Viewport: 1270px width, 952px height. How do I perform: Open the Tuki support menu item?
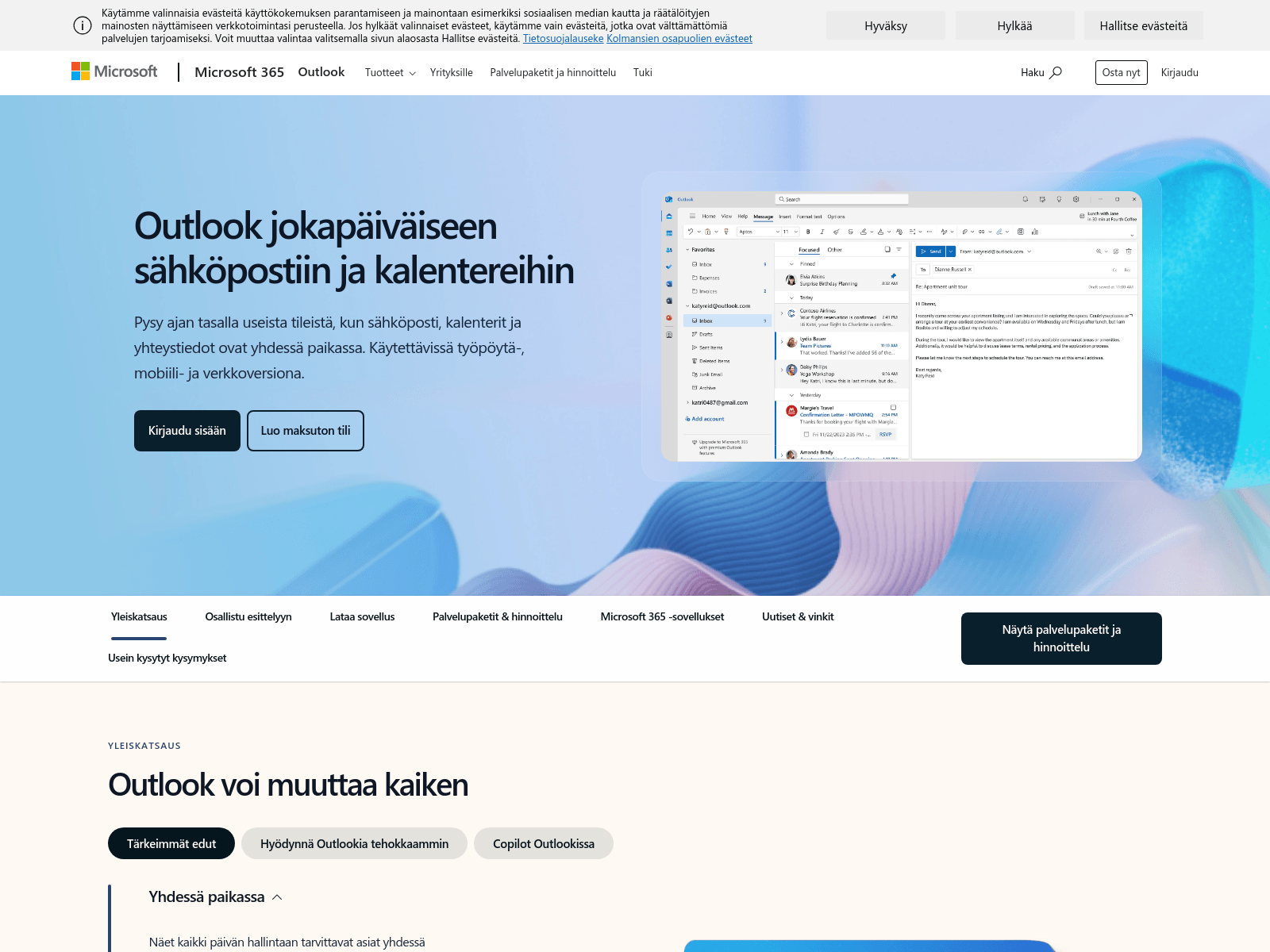(643, 72)
